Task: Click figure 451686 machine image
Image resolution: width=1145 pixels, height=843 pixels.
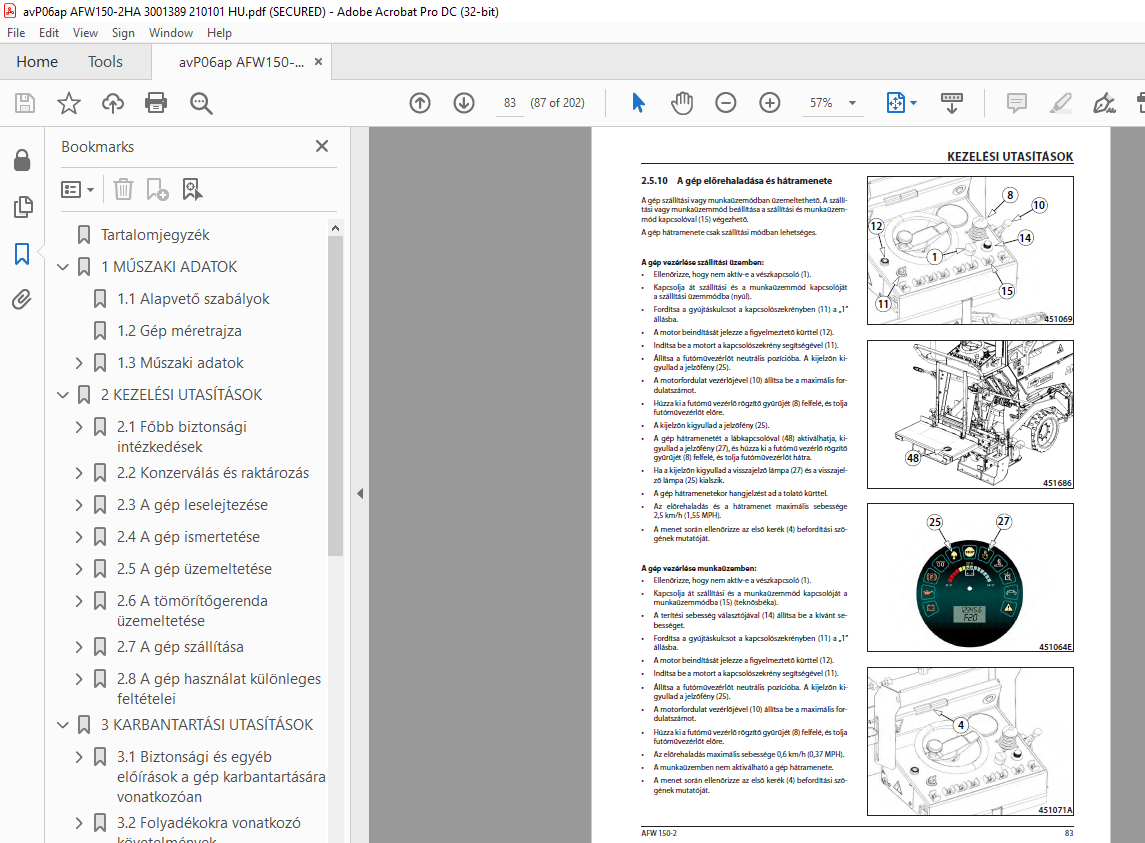Action: point(970,414)
